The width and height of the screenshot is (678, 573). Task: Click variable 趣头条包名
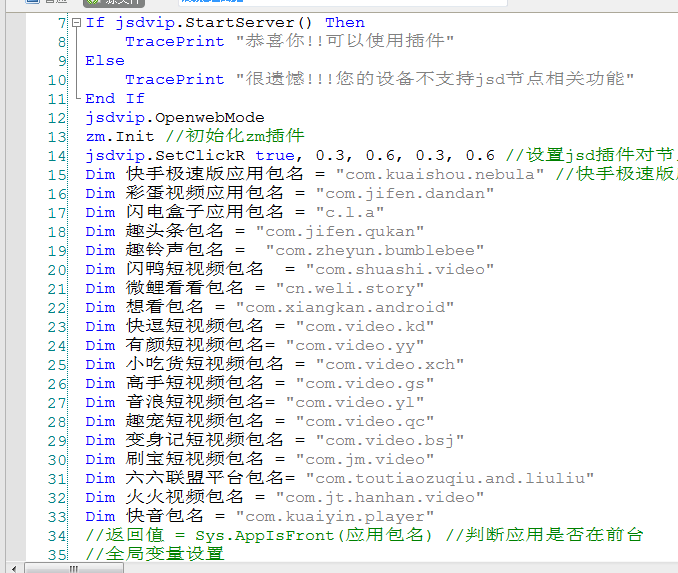point(175,231)
